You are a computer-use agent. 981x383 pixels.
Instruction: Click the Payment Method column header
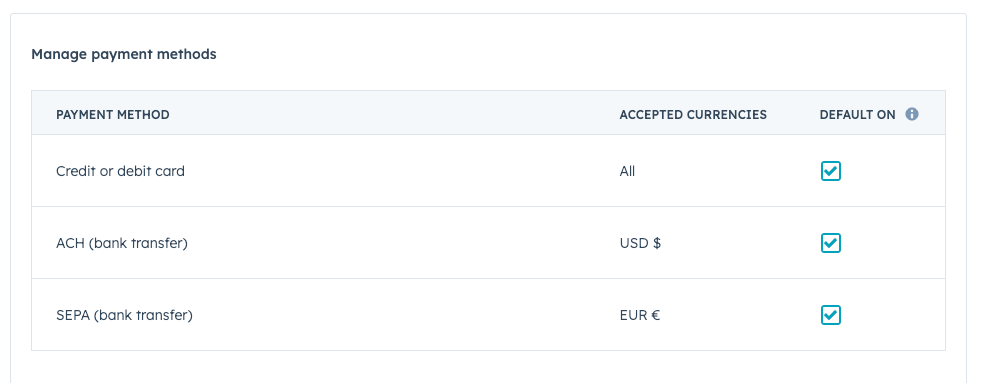[x=113, y=115]
